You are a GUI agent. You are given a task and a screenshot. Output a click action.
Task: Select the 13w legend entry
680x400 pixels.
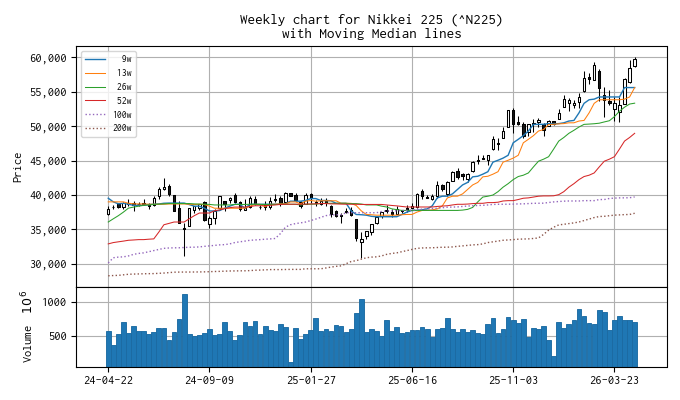point(108,73)
